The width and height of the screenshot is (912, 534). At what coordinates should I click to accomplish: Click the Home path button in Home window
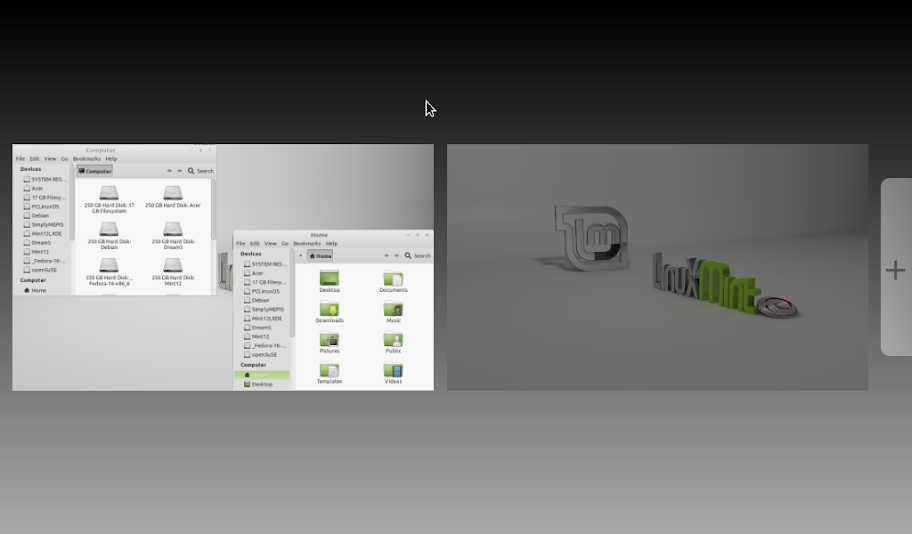(320, 255)
